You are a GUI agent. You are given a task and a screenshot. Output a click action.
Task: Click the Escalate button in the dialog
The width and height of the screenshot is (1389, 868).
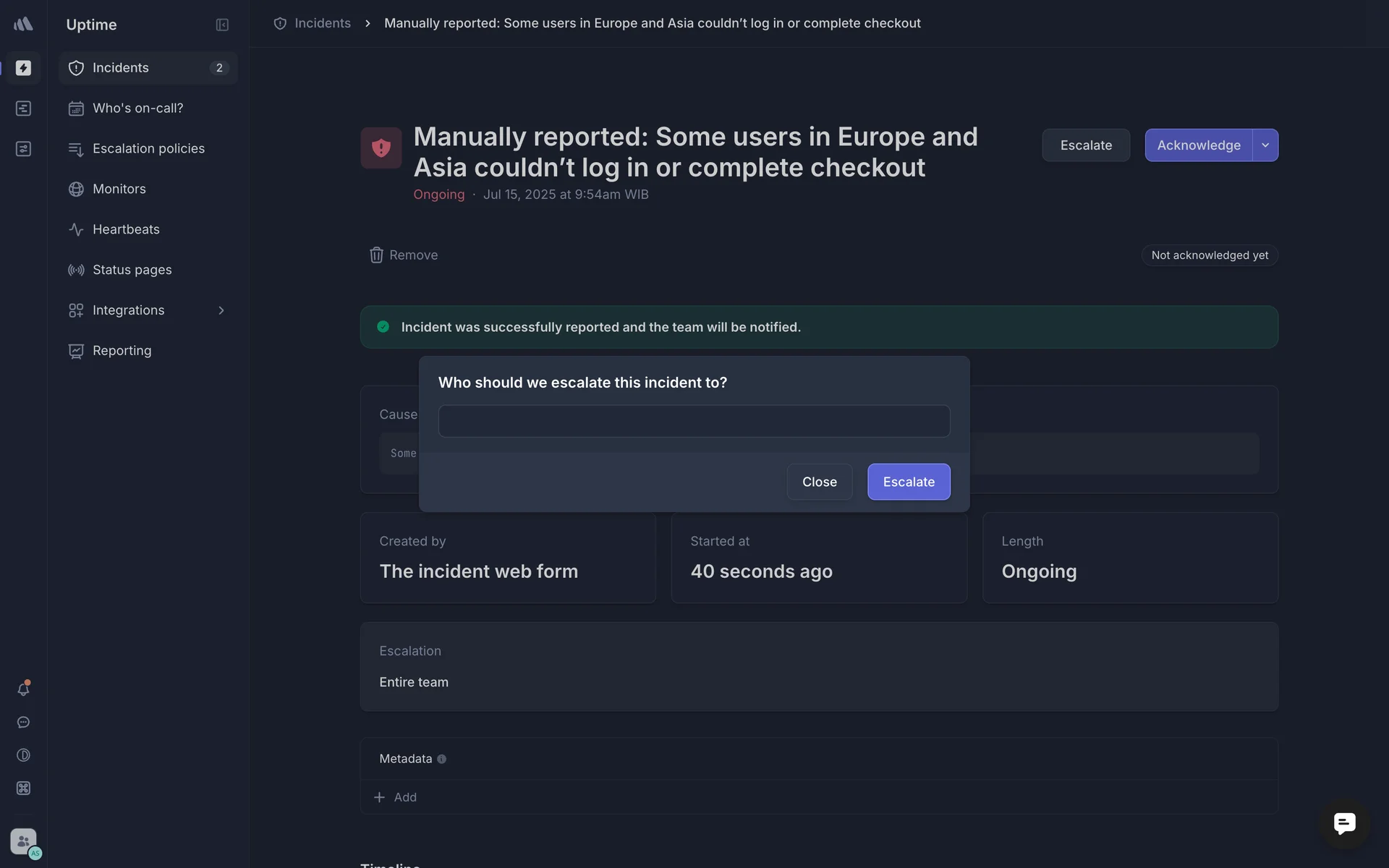909,482
